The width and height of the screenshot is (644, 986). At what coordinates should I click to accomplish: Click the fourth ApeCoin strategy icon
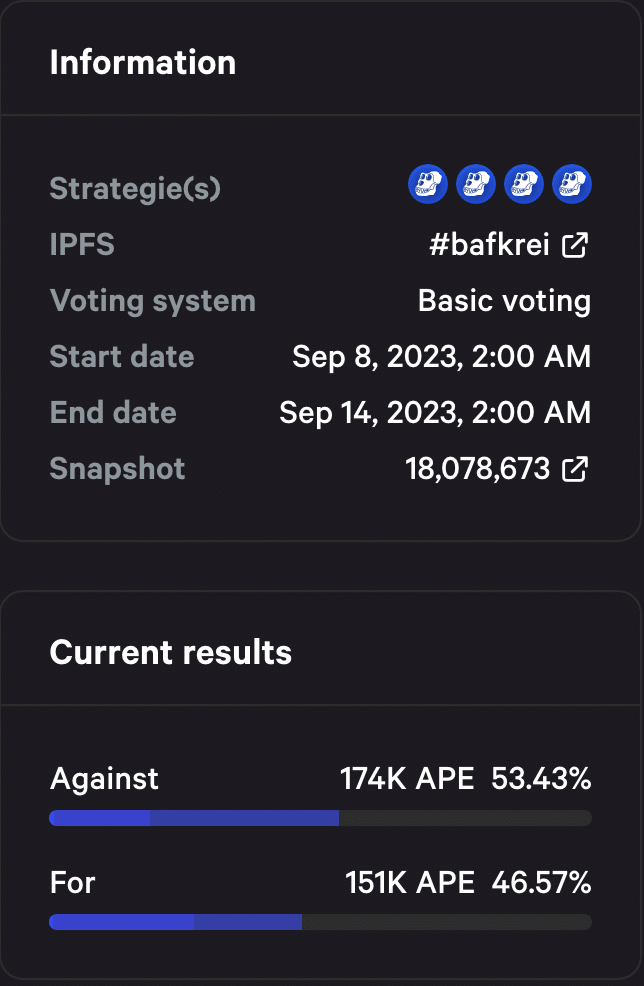[x=572, y=184]
